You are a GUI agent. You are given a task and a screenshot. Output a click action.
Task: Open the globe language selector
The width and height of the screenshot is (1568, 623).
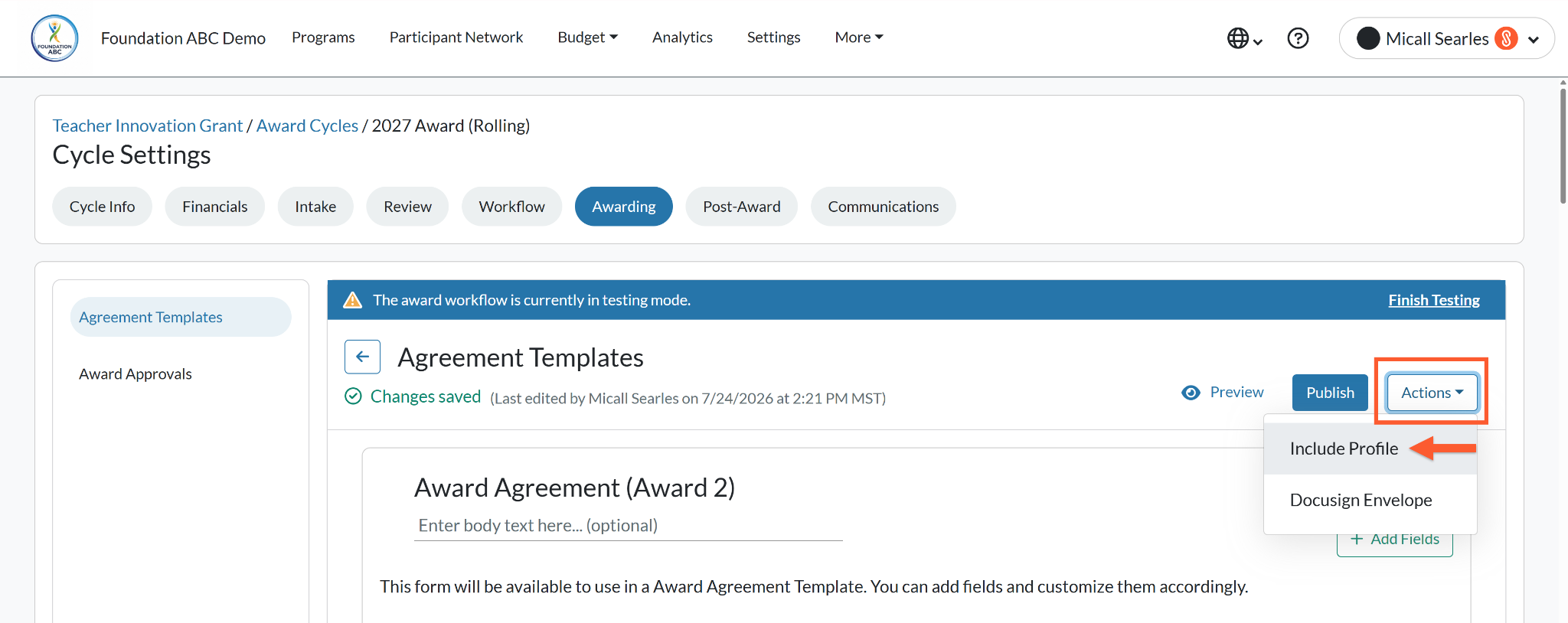[x=1244, y=38]
